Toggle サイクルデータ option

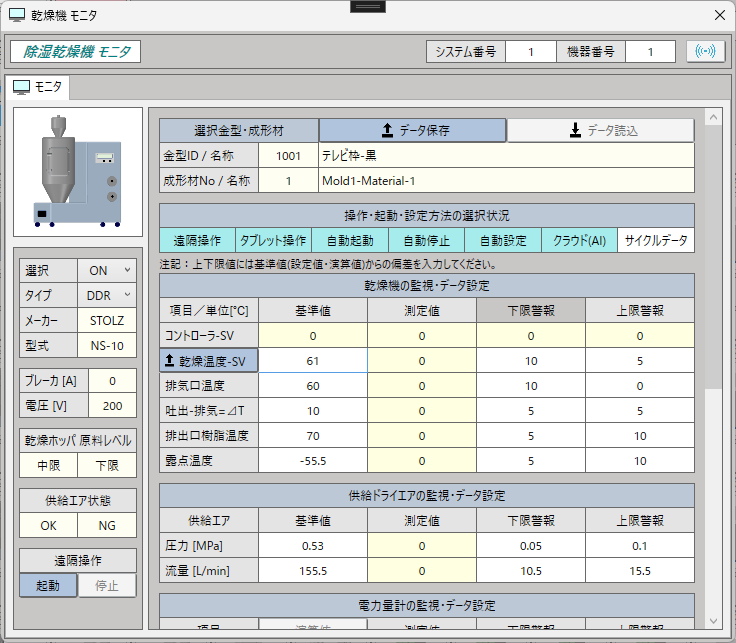(656, 241)
